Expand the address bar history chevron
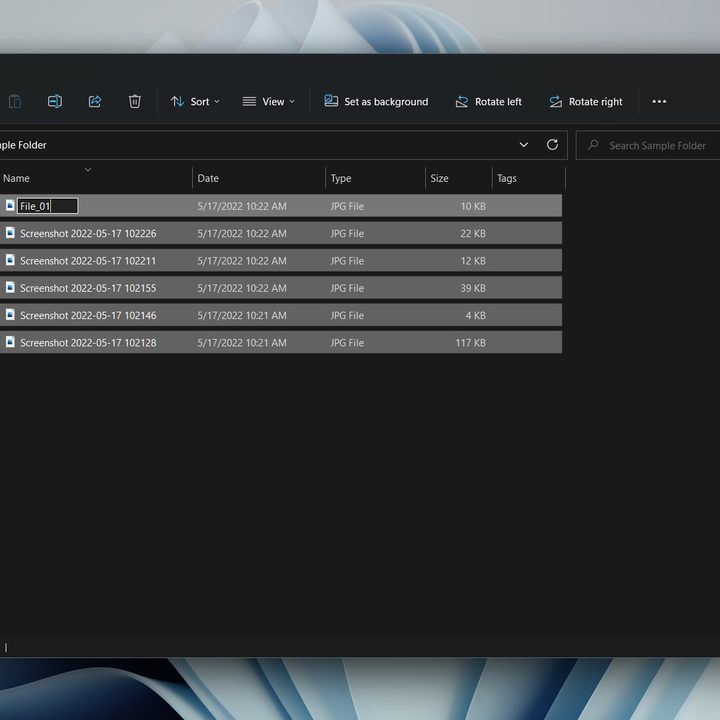The width and height of the screenshot is (720, 720). (523, 145)
